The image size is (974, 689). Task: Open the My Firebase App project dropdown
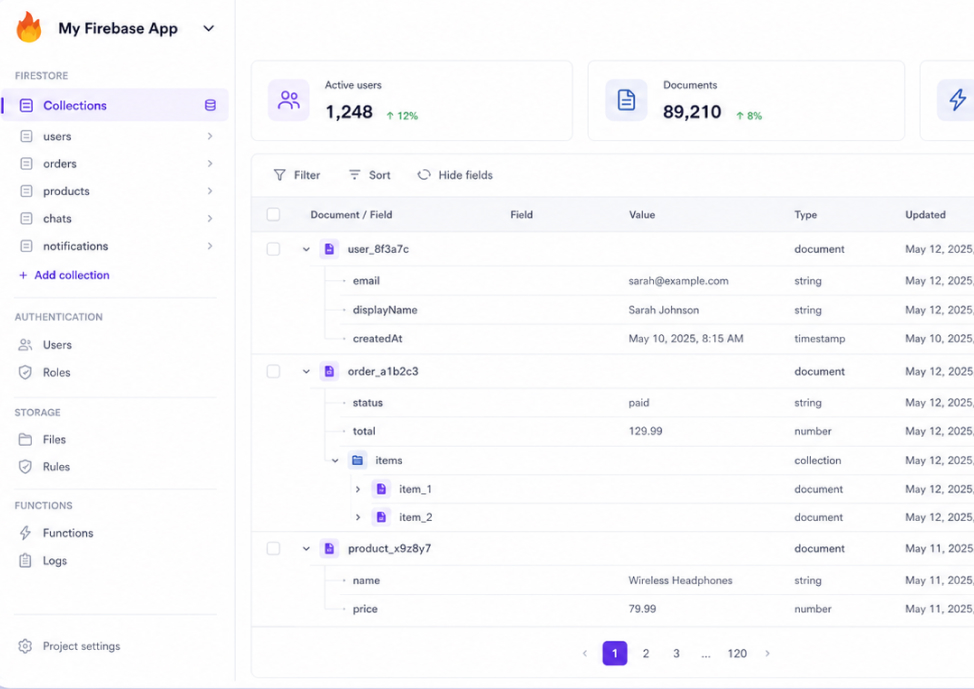point(209,29)
